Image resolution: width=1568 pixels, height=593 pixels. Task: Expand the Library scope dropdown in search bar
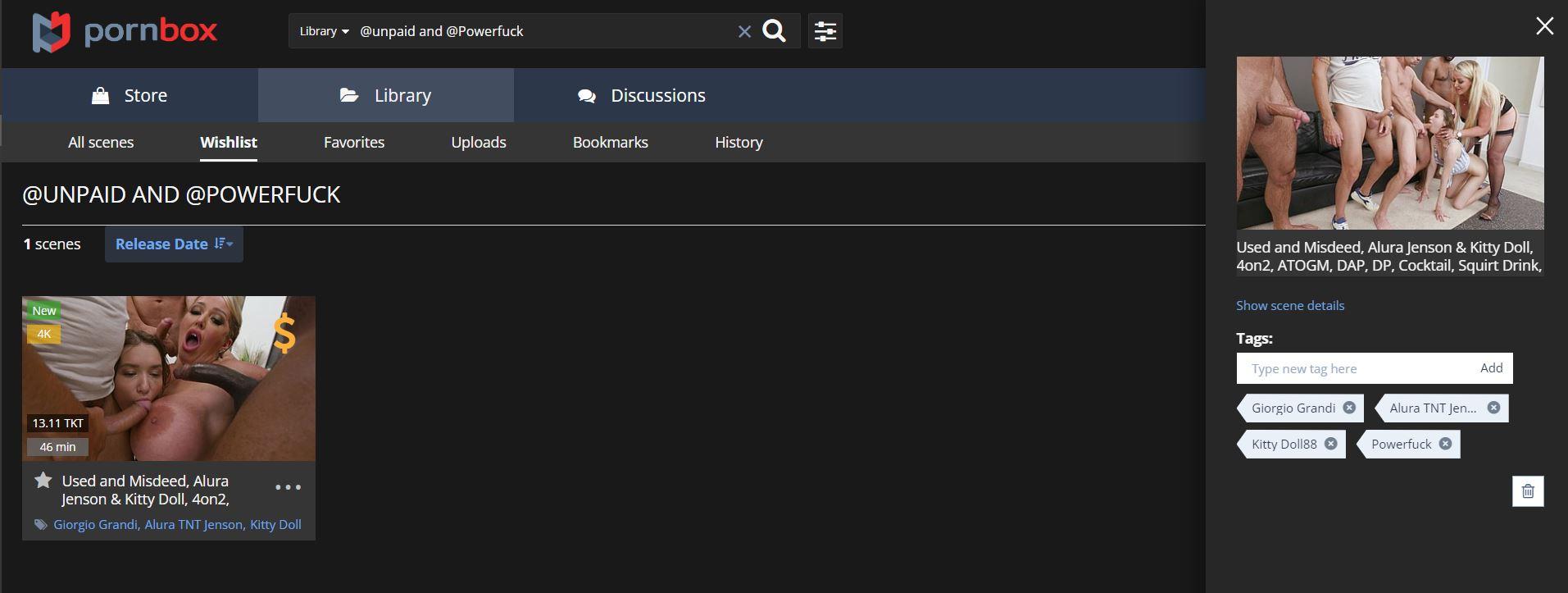pos(324,31)
